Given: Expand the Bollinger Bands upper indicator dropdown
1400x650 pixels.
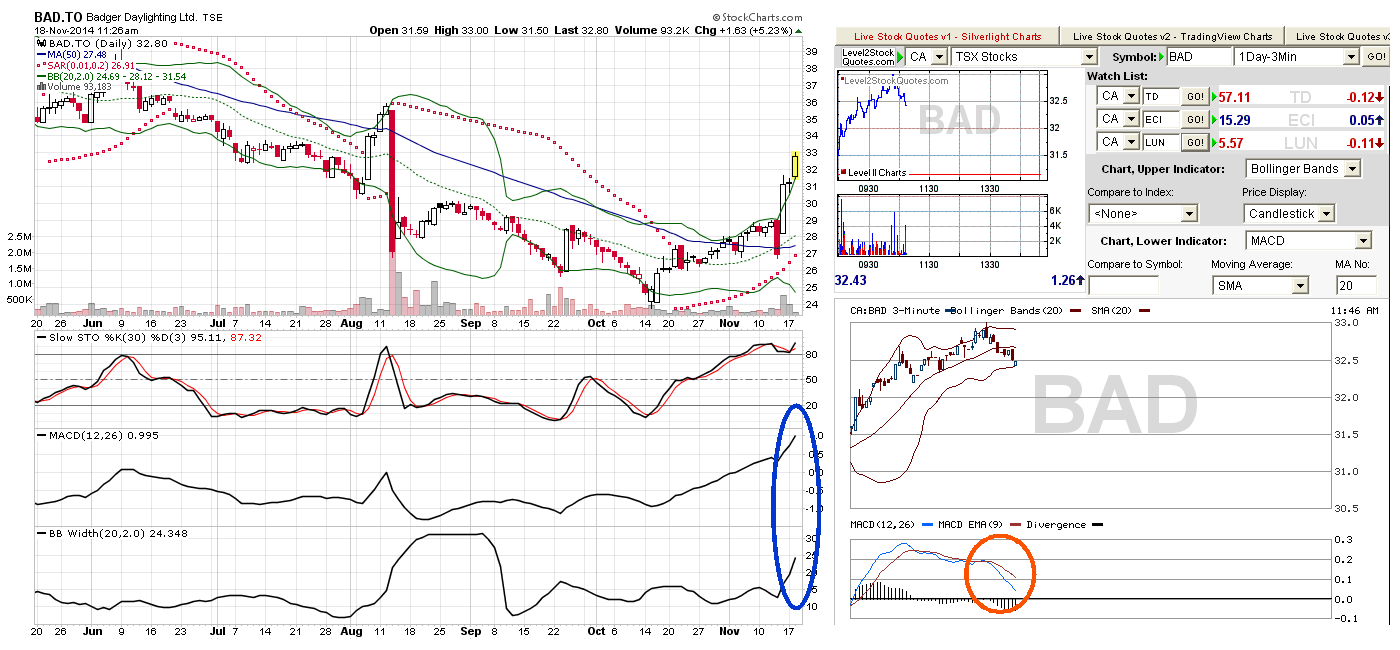Looking at the screenshot, I should (1303, 169).
